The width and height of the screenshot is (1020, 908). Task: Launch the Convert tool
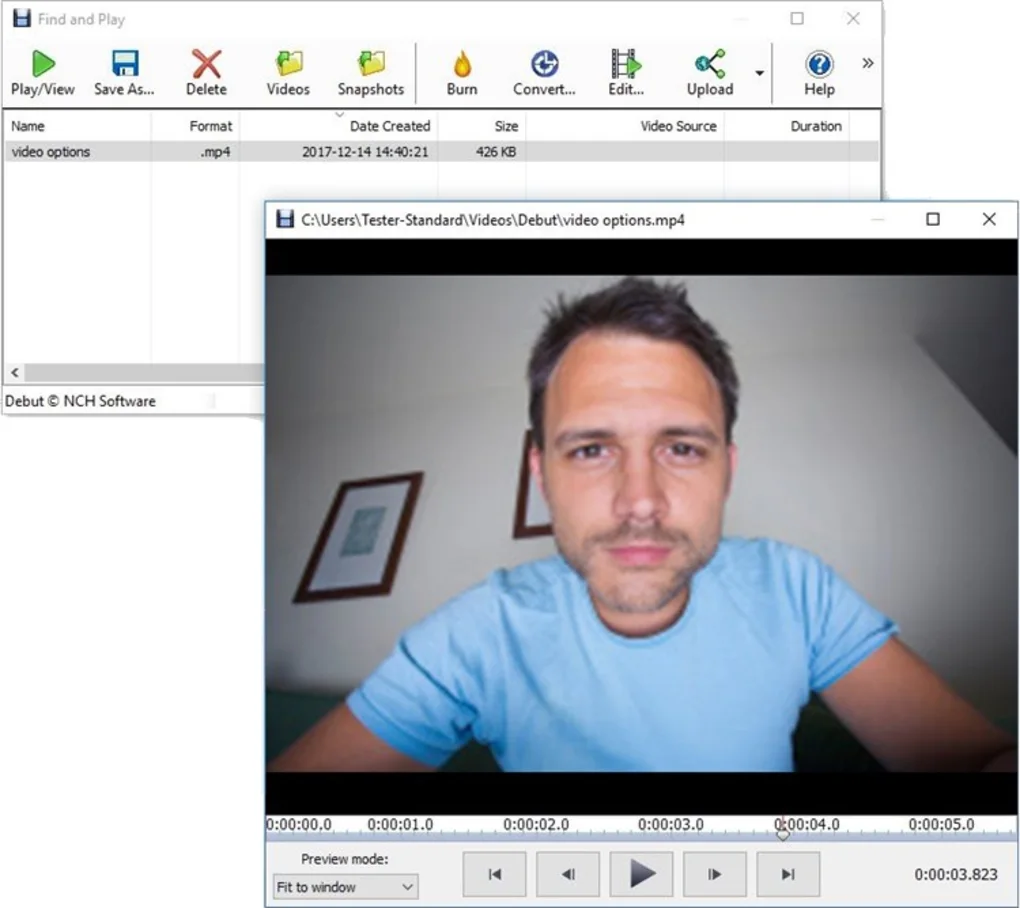(543, 70)
